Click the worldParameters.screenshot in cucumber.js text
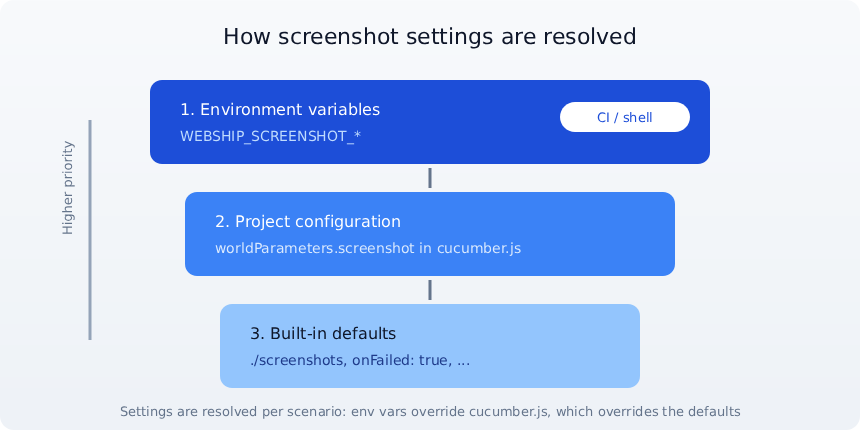The image size is (860, 430). pos(368,248)
